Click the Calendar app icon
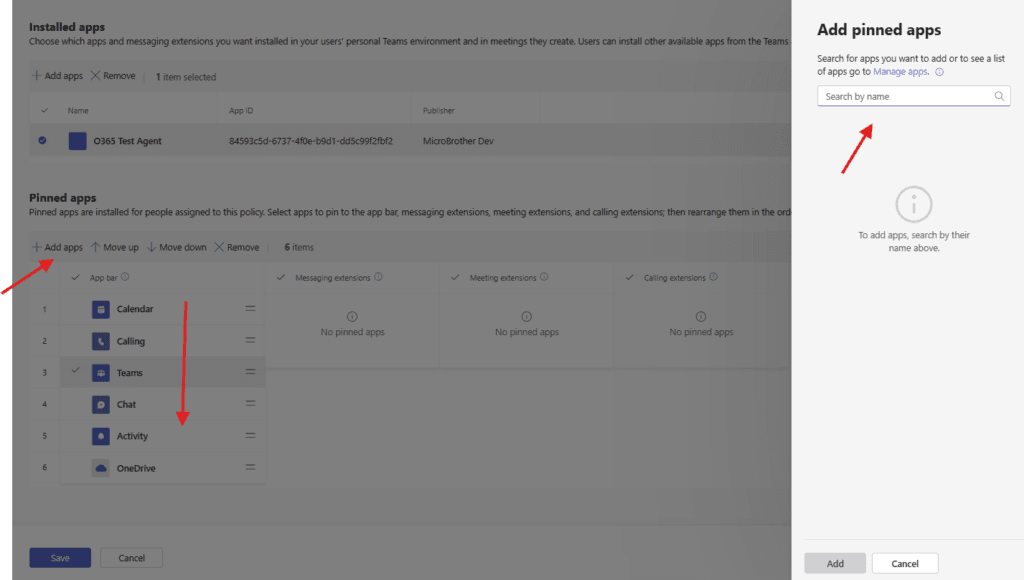Image resolution: width=1024 pixels, height=580 pixels. pos(100,310)
